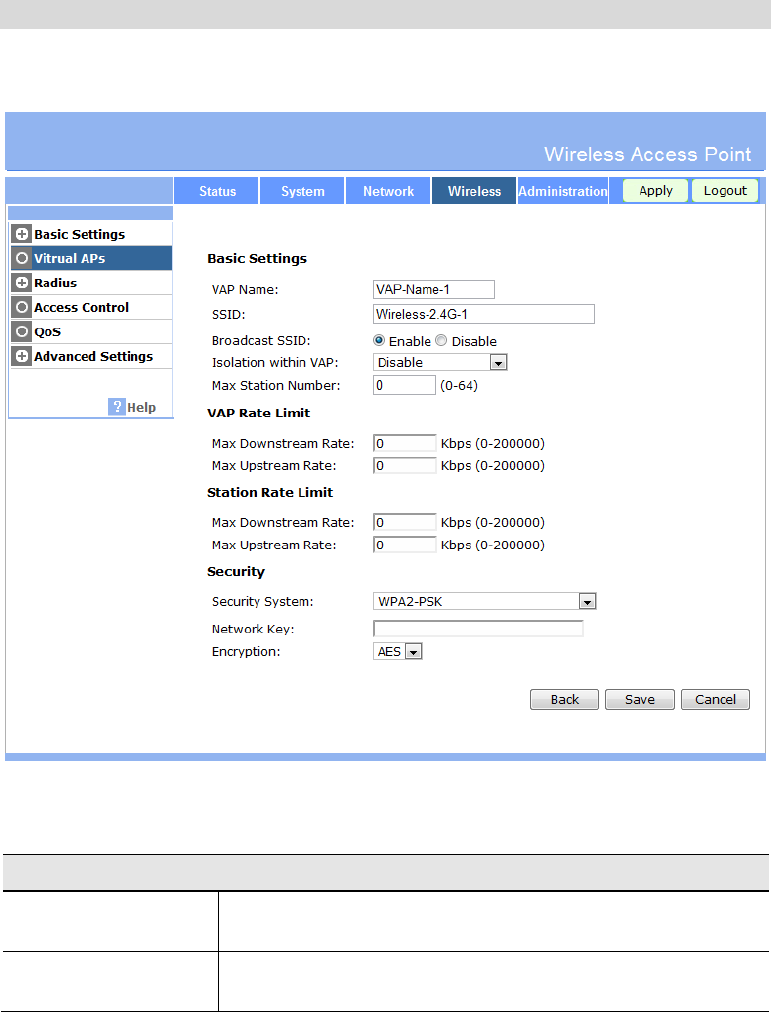Switch to the Administration tab
The width and height of the screenshot is (771, 1012).
(563, 191)
